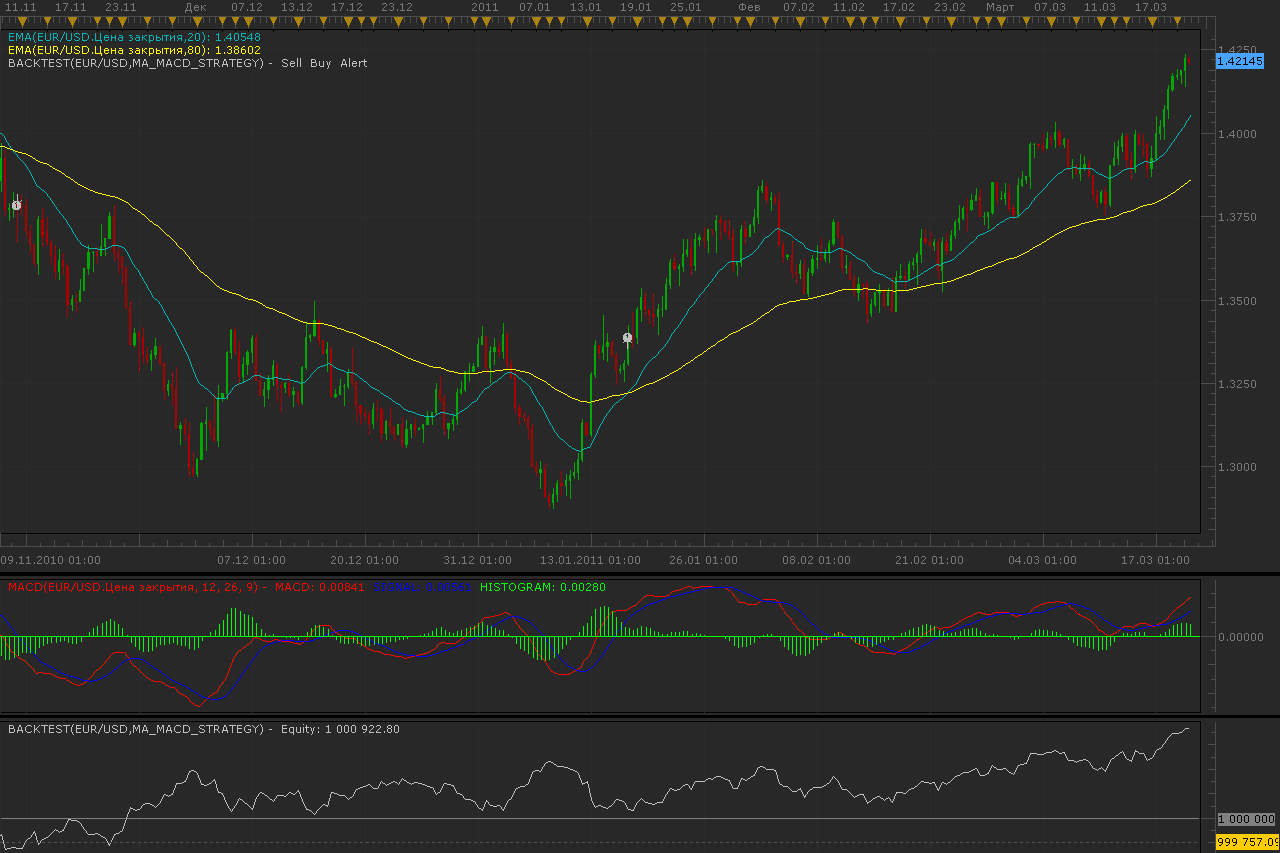1280x853 pixels.
Task: Click the 1.3500 price axis label
Action: point(1236,300)
